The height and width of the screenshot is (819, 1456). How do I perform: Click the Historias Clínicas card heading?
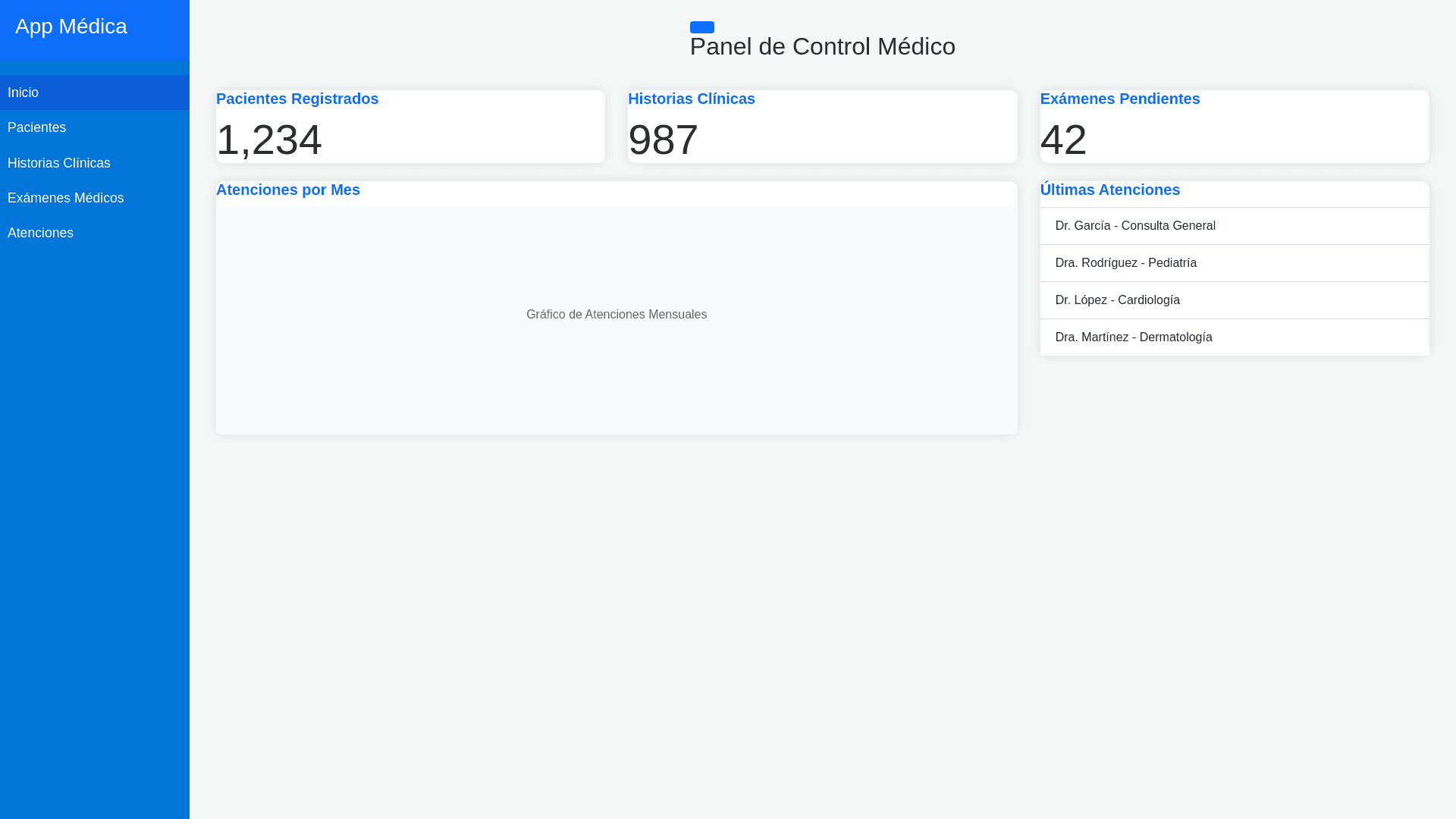[x=692, y=99]
